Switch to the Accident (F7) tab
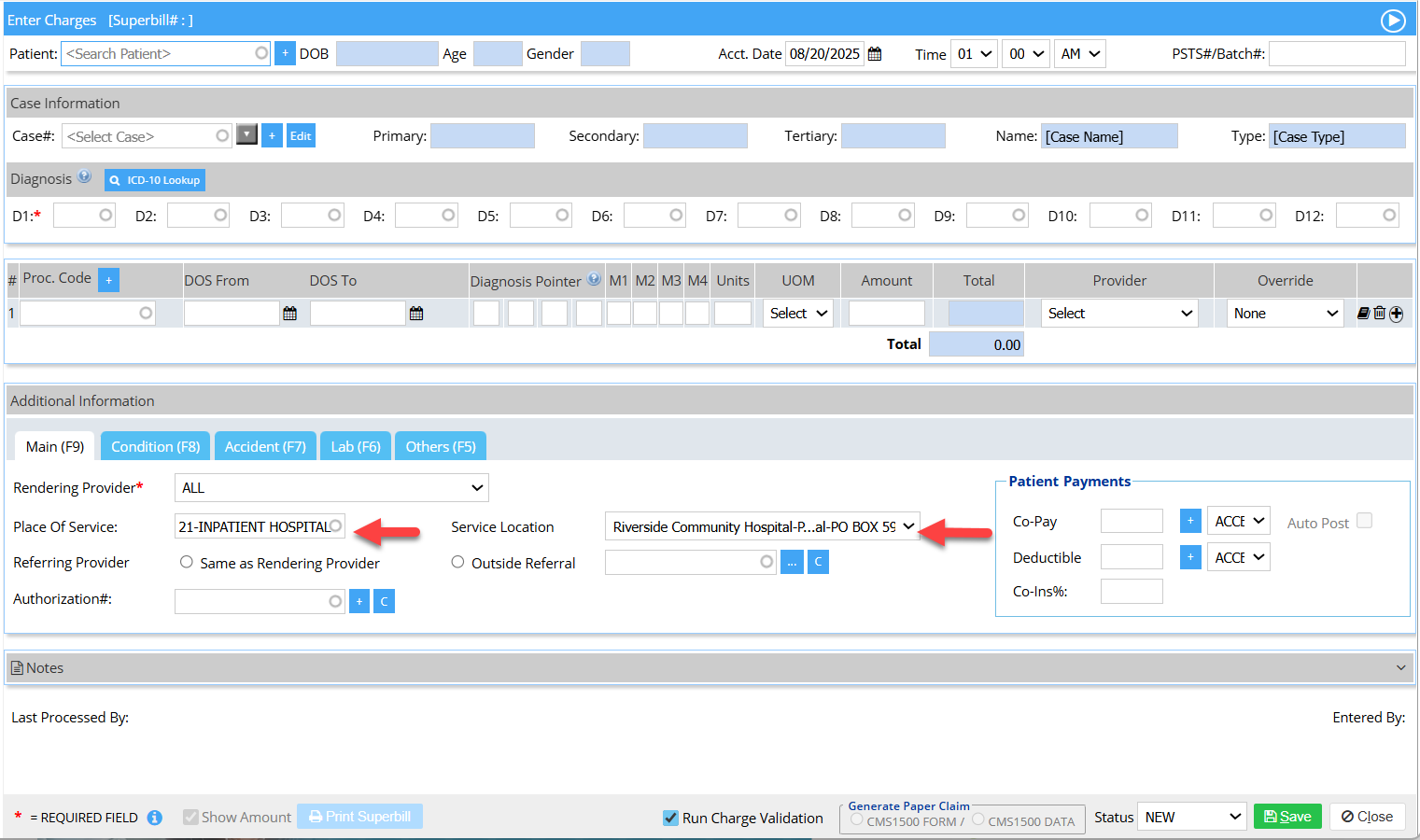 [265, 446]
